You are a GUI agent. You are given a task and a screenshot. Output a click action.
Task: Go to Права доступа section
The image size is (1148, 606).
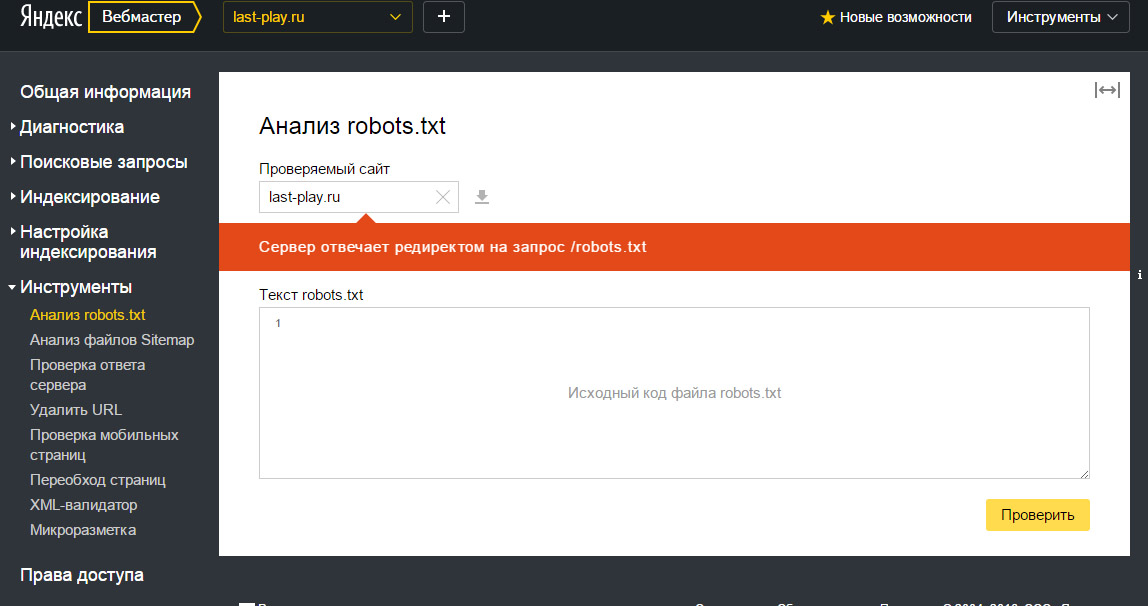(82, 575)
